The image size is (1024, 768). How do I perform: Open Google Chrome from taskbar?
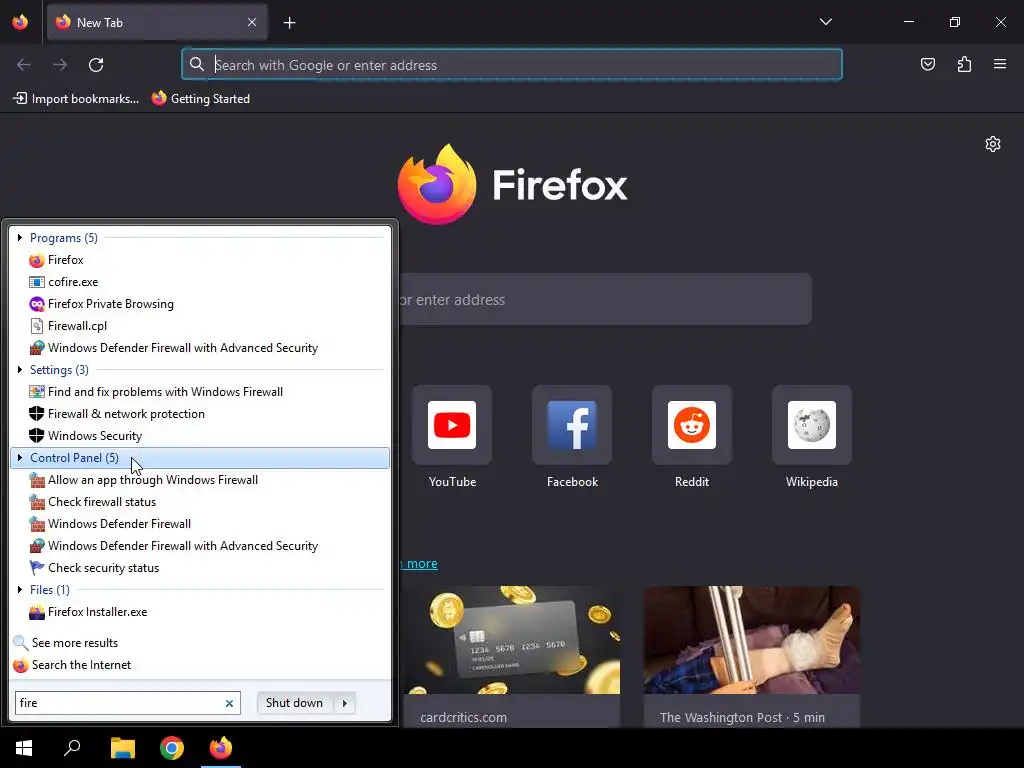pyautogui.click(x=172, y=748)
